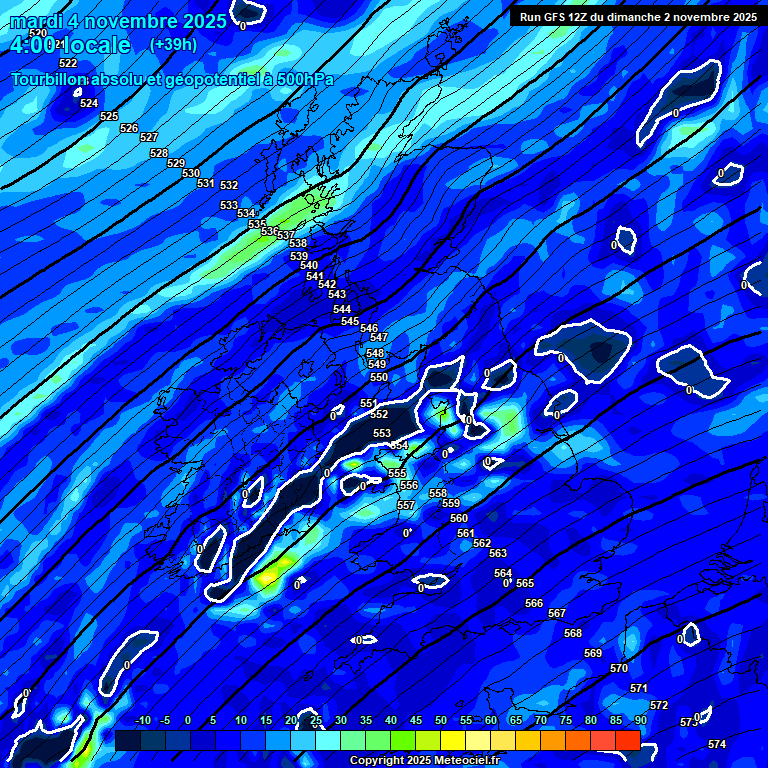Click the 560 geopotential contour label
This screenshot has width=768, height=768.
(459, 518)
